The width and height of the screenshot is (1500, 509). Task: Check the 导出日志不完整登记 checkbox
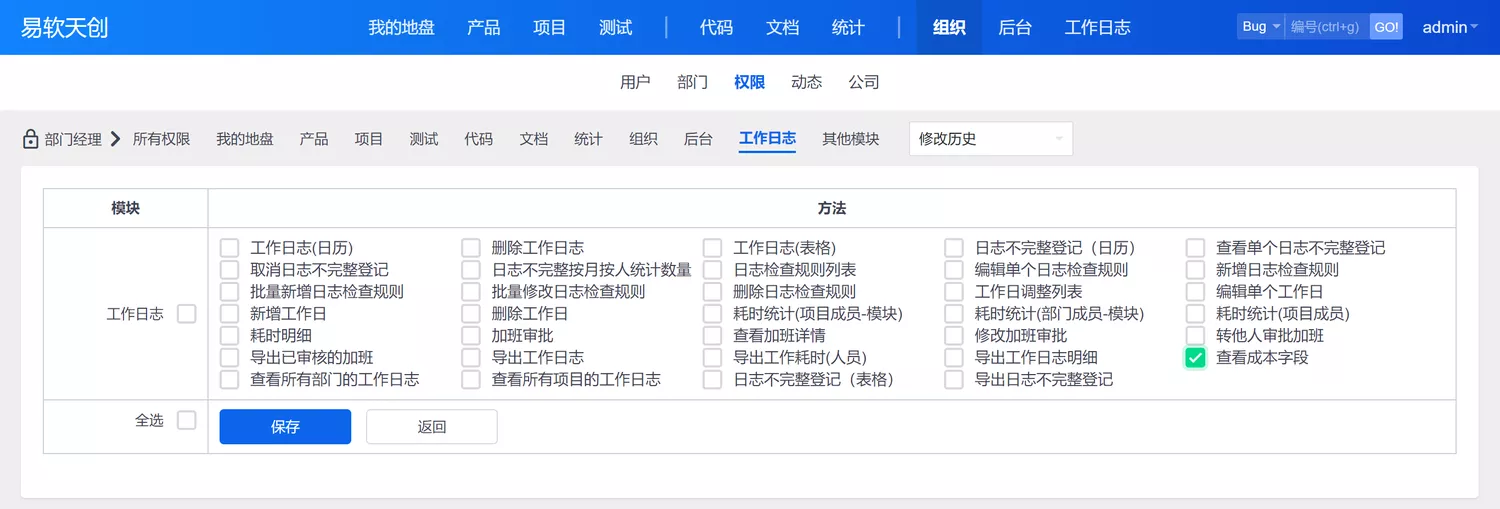954,380
